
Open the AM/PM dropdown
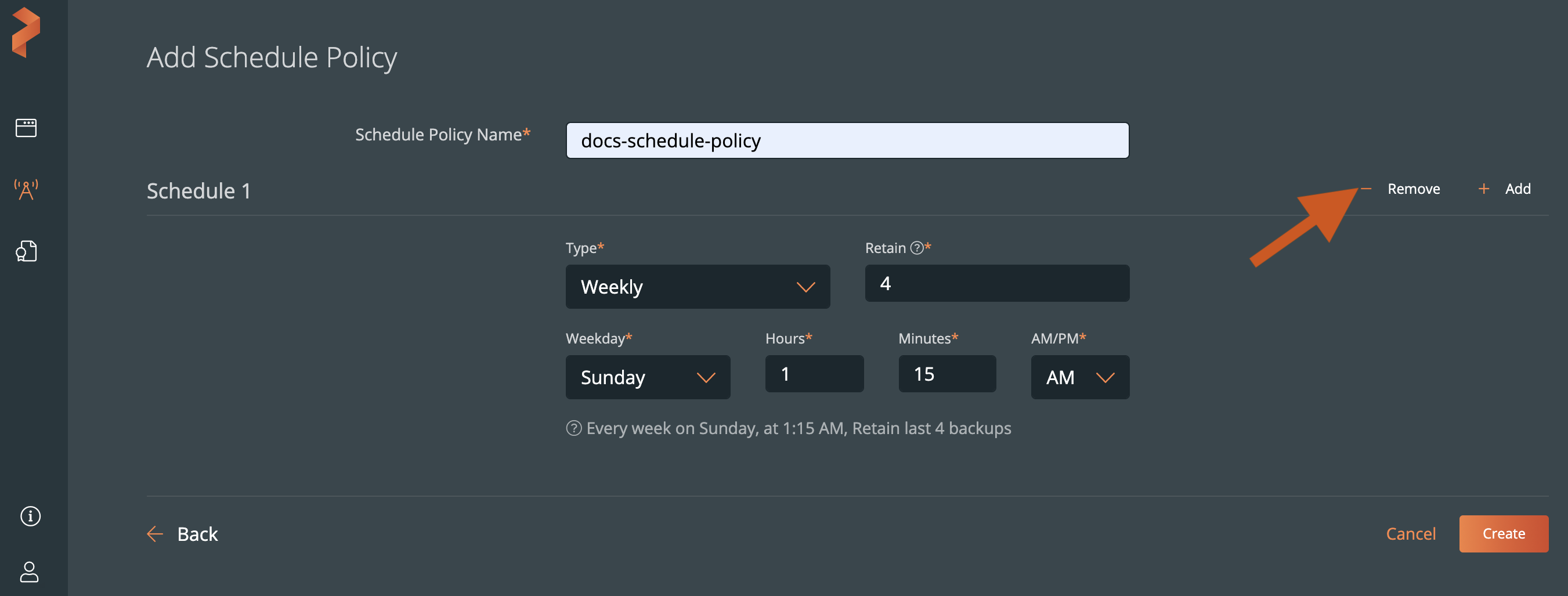point(1079,377)
